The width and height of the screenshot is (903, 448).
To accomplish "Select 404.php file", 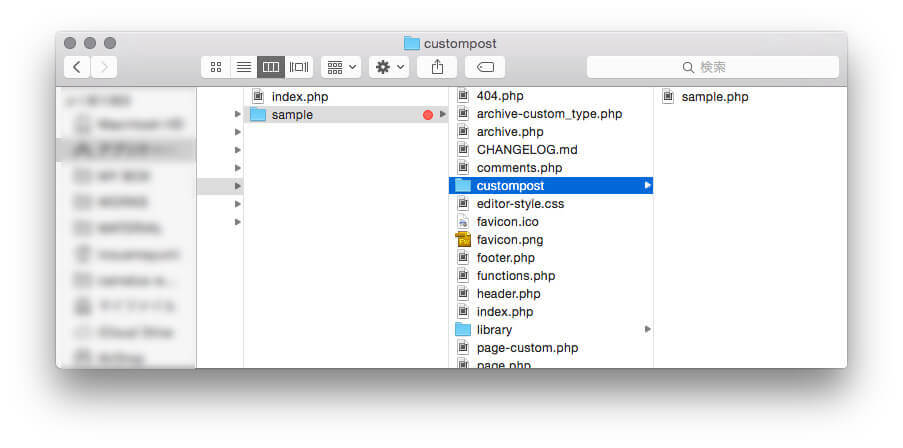I will (551, 96).
